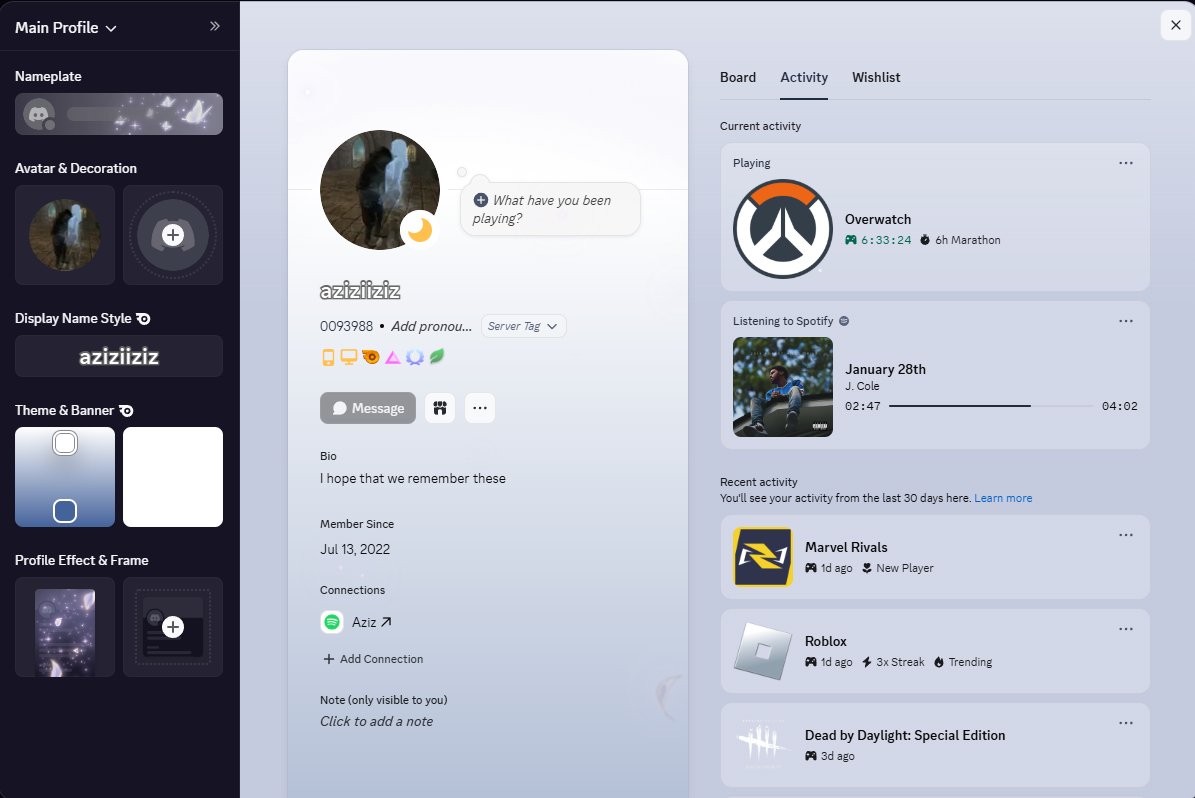Select the butterfly Nameplate preview
The image size is (1195, 798).
tap(119, 114)
